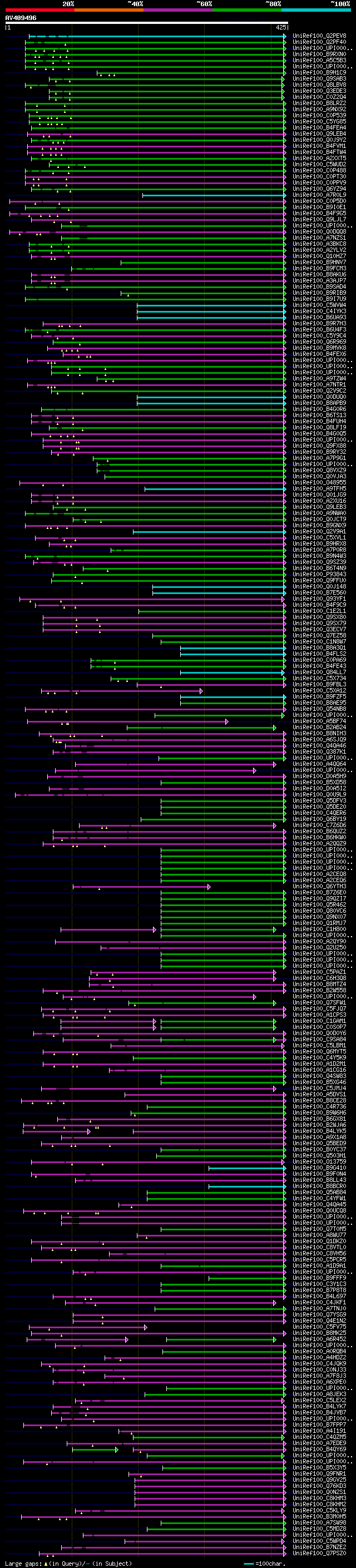Select the UniRef100_P93843 label
Image resolution: width=356 pixels, height=1568 pixels.
click(x=319, y=574)
